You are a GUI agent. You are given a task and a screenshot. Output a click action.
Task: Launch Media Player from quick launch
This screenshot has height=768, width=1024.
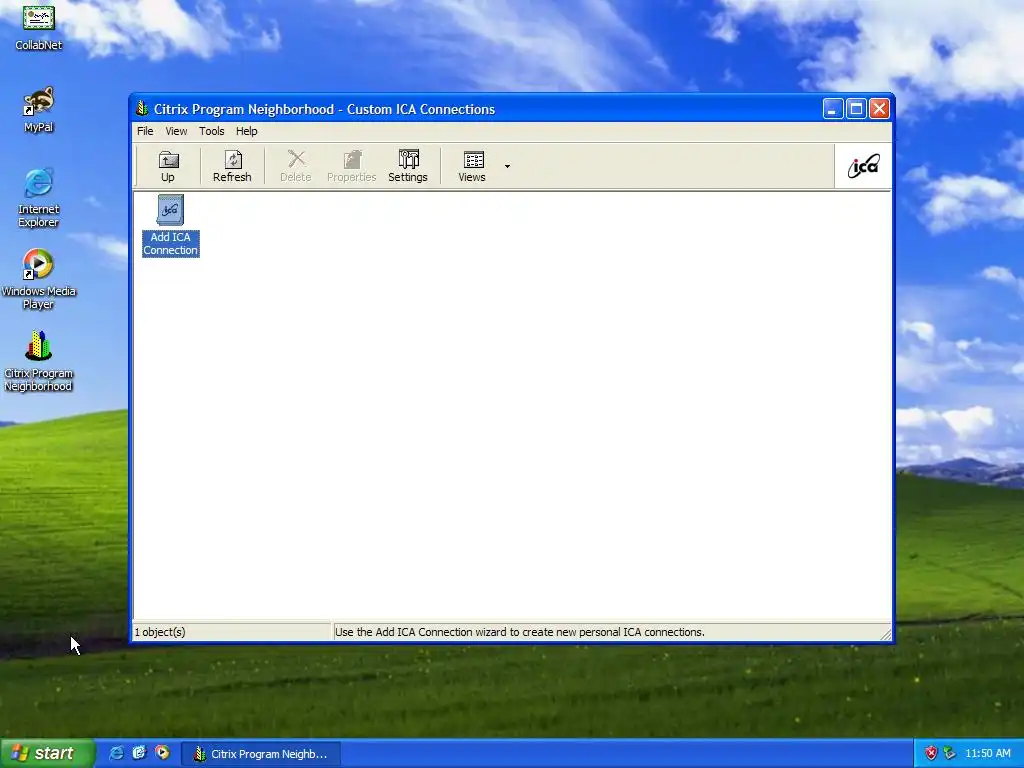(x=162, y=753)
